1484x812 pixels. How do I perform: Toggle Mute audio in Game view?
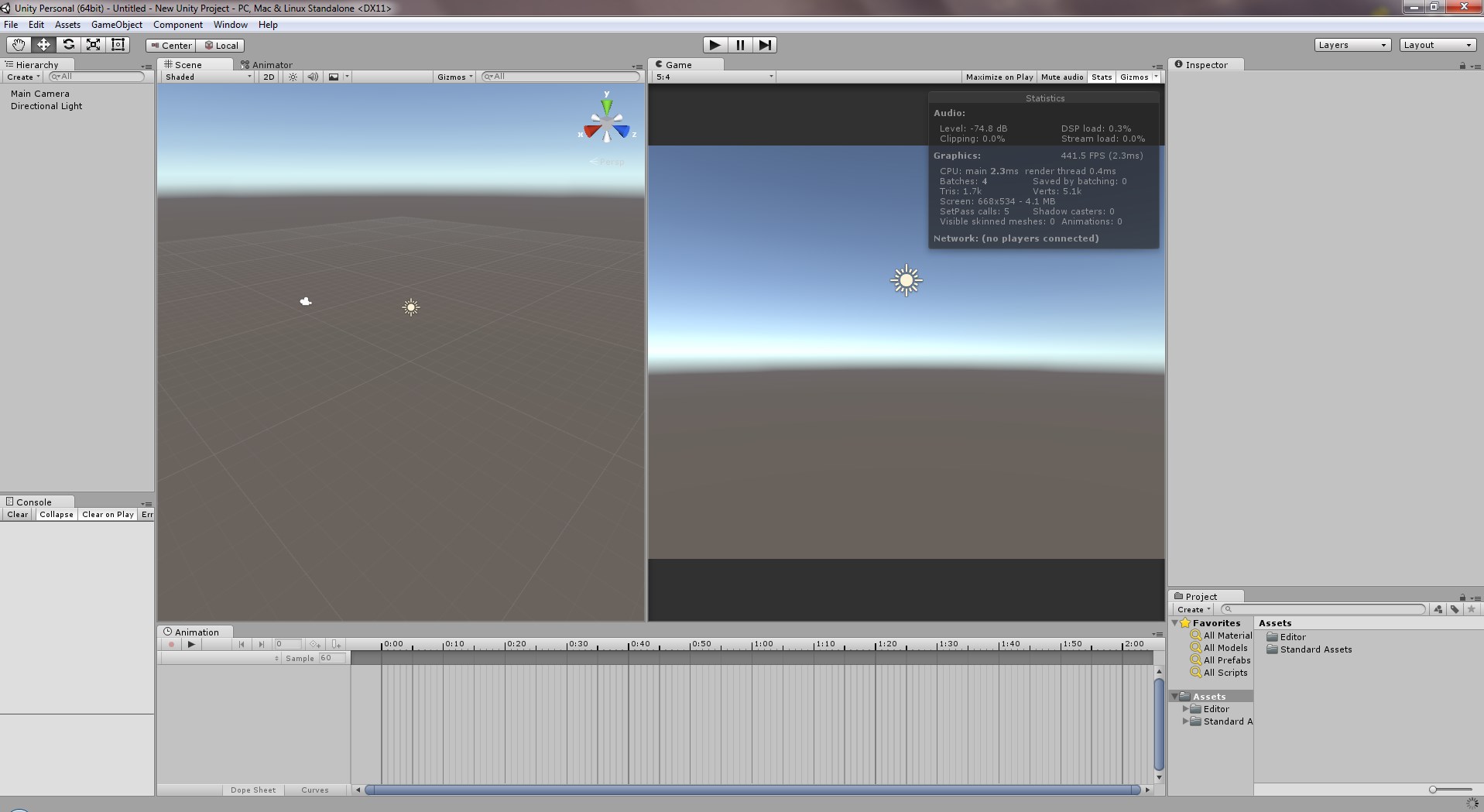(1061, 77)
